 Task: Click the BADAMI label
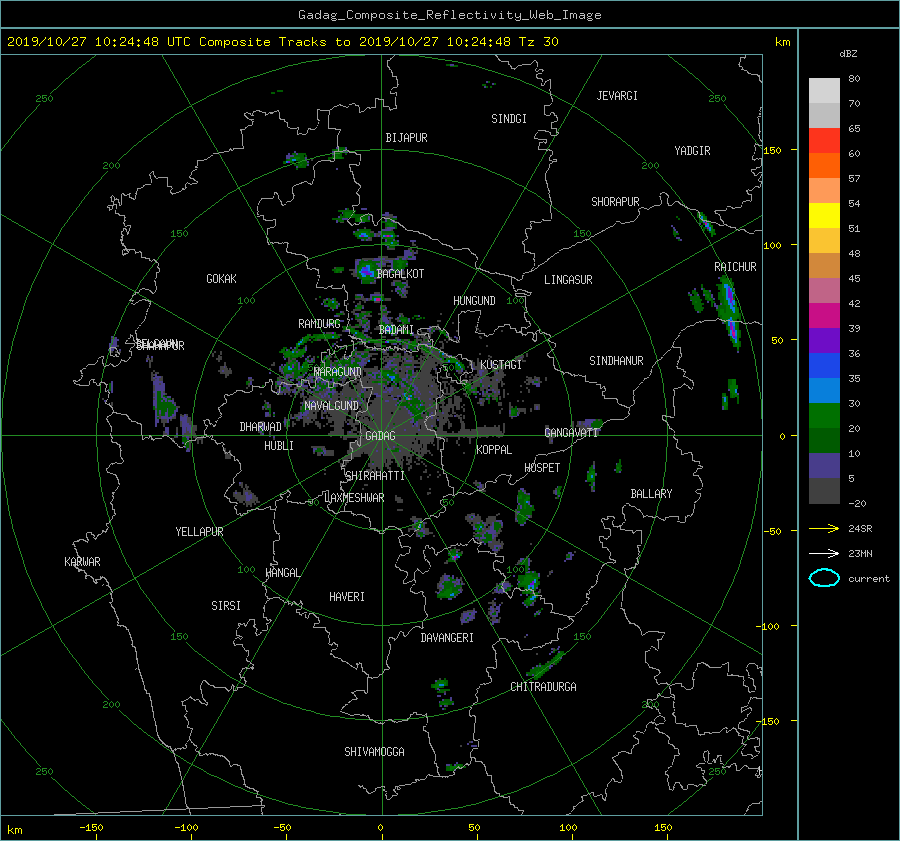point(396,330)
